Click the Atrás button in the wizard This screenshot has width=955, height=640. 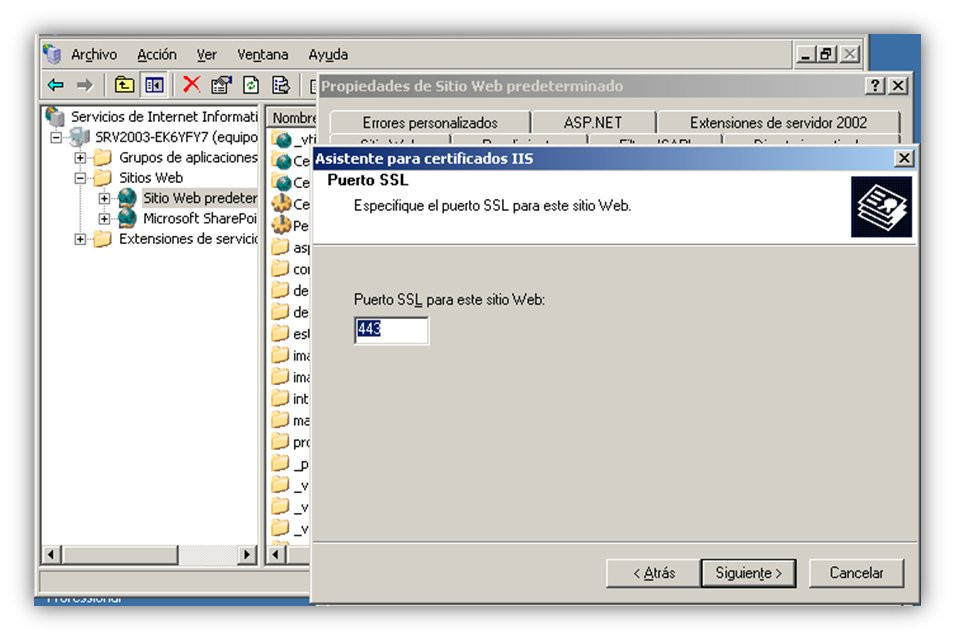[x=654, y=573]
